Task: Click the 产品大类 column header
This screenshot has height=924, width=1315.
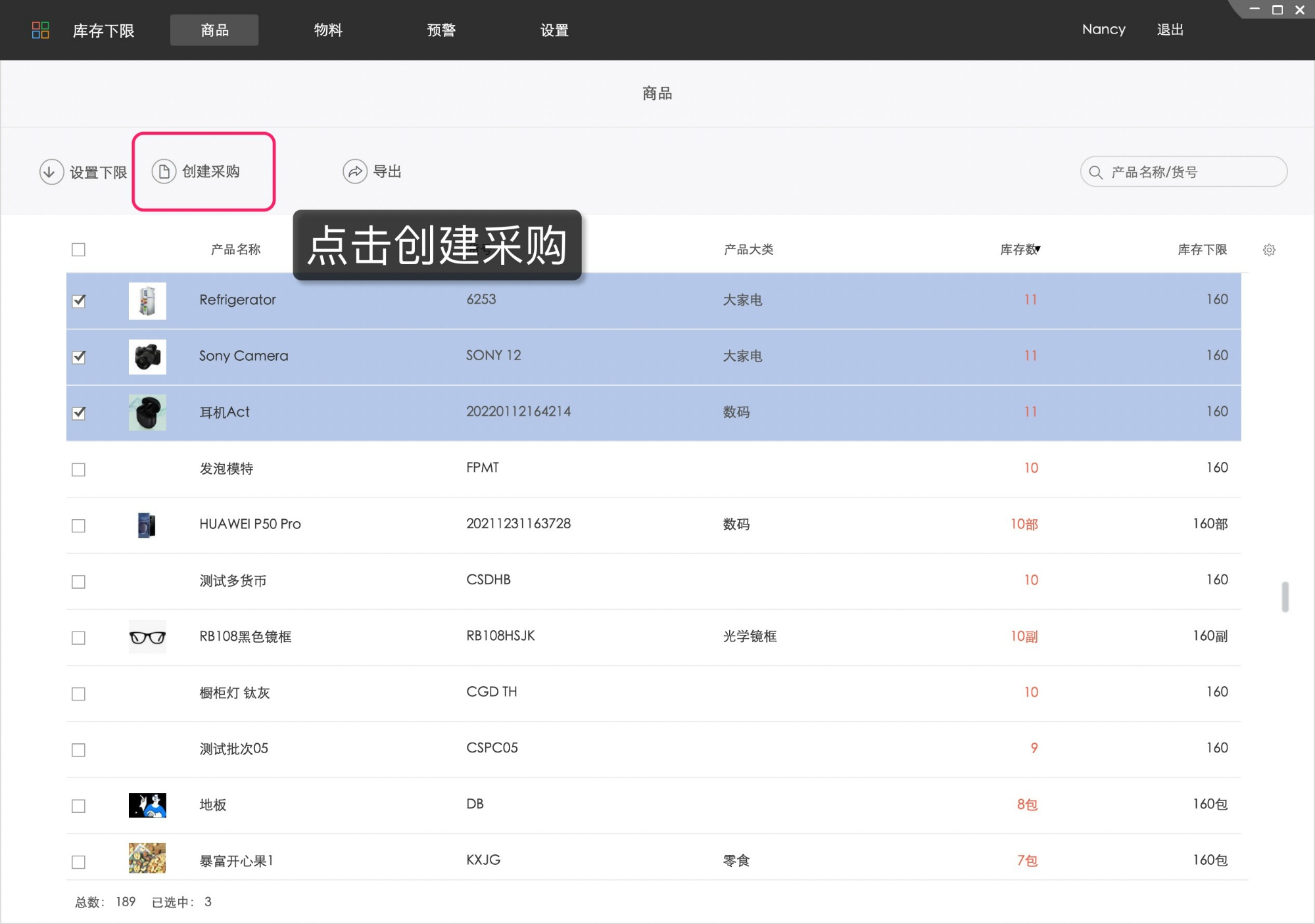Action: click(x=748, y=250)
